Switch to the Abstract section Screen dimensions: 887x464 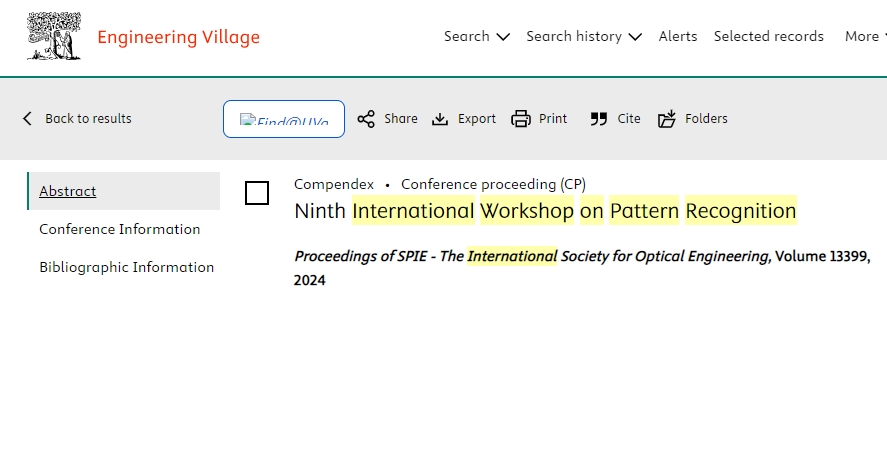point(68,191)
